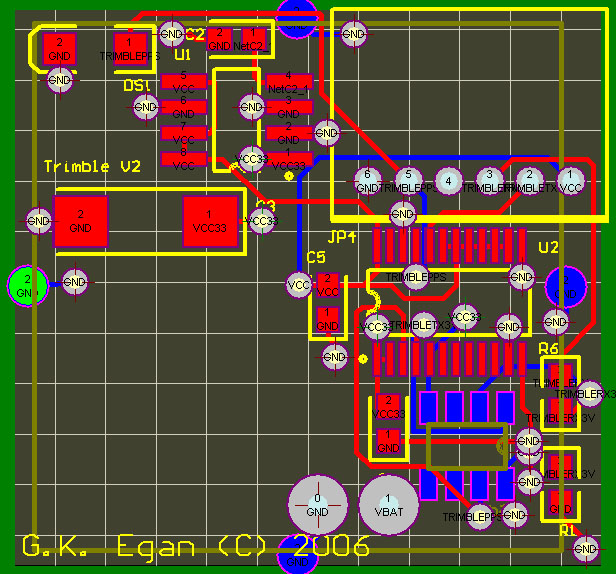616x574 pixels.
Task: Select C2 pad 2 GND
Action: pyautogui.click(x=219, y=39)
